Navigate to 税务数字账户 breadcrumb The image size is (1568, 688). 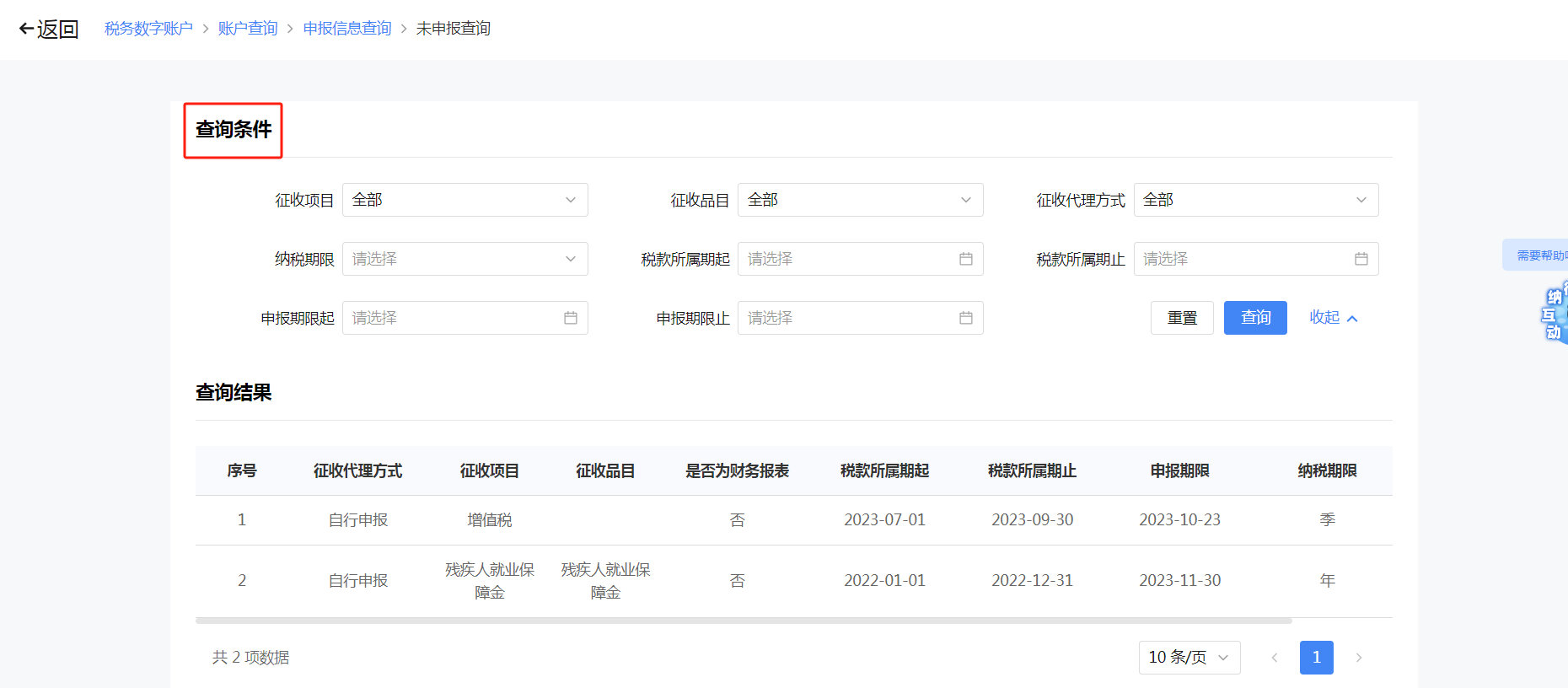coord(148,29)
